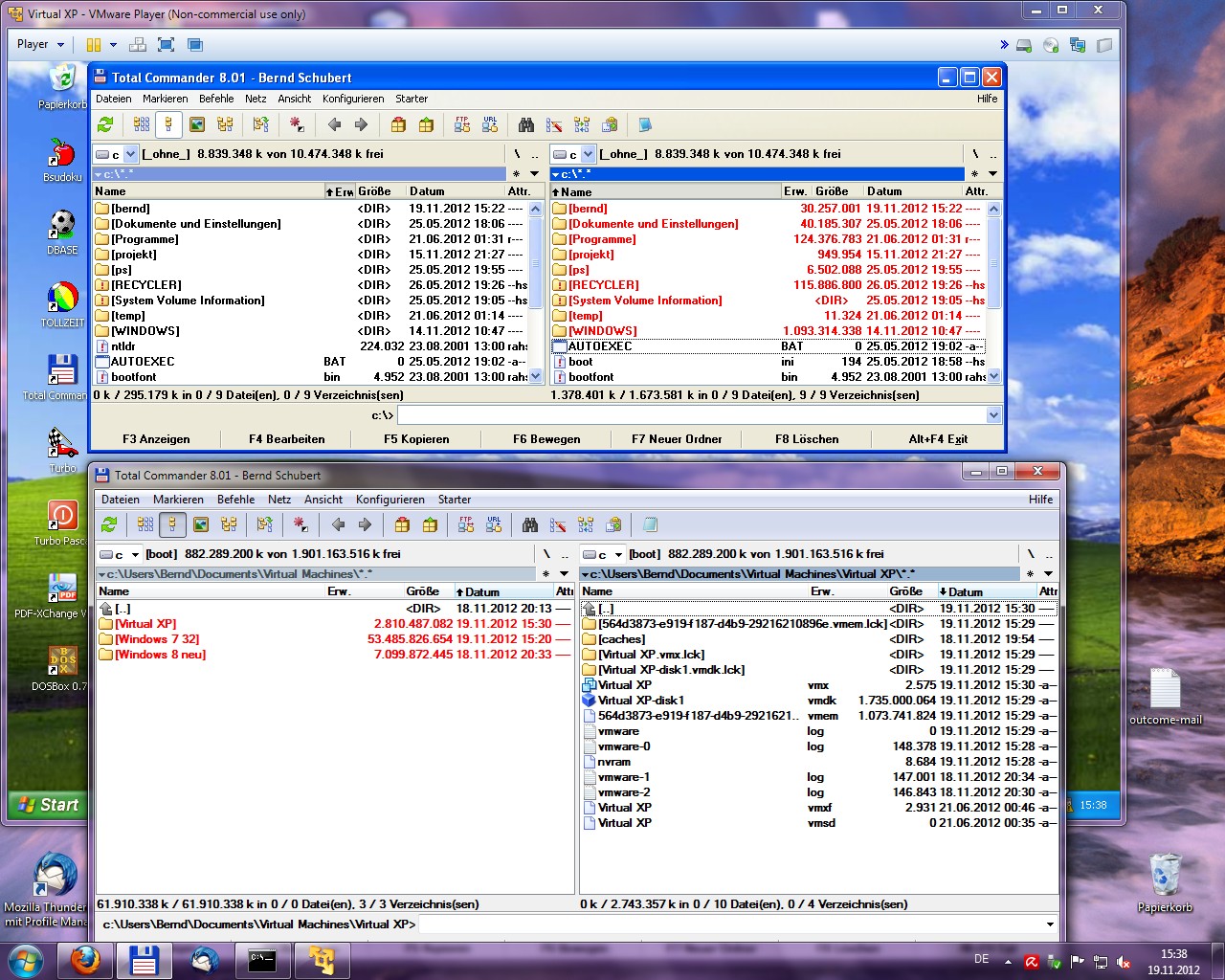1225x980 pixels.
Task: Open DOSBox desktop icon in Virtual XP
Action: pyautogui.click(x=62, y=668)
